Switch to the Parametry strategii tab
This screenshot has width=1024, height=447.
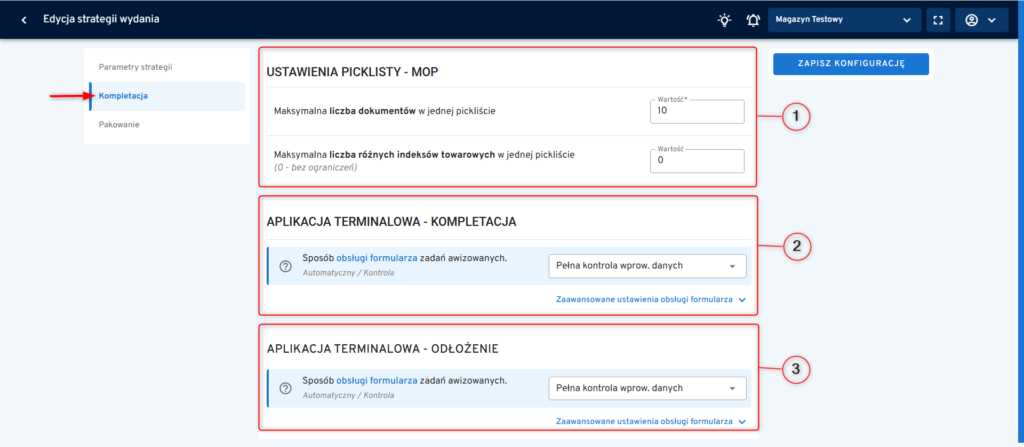pos(136,67)
